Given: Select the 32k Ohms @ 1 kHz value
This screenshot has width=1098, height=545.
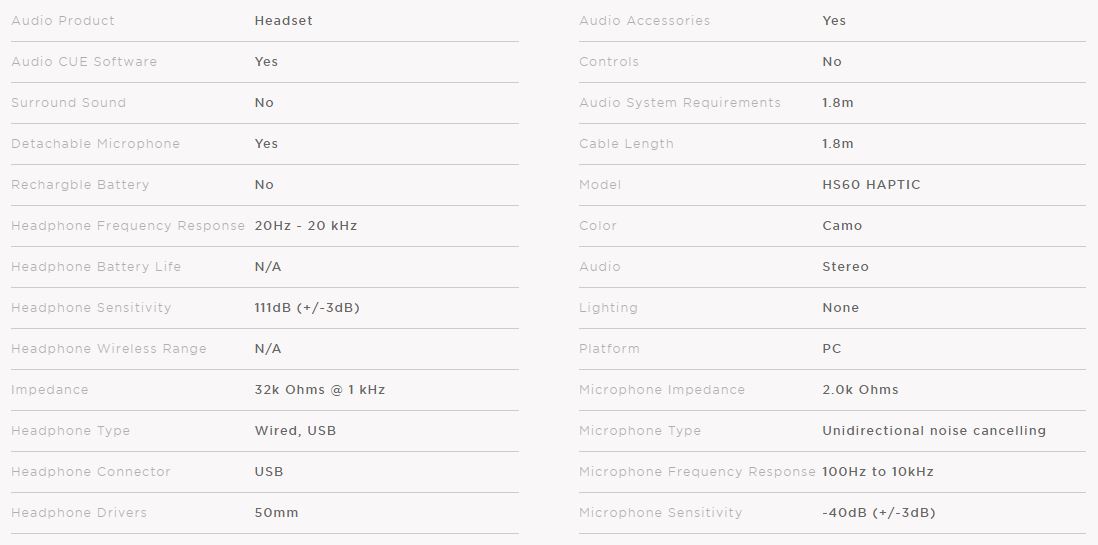Looking at the screenshot, I should pos(320,389).
